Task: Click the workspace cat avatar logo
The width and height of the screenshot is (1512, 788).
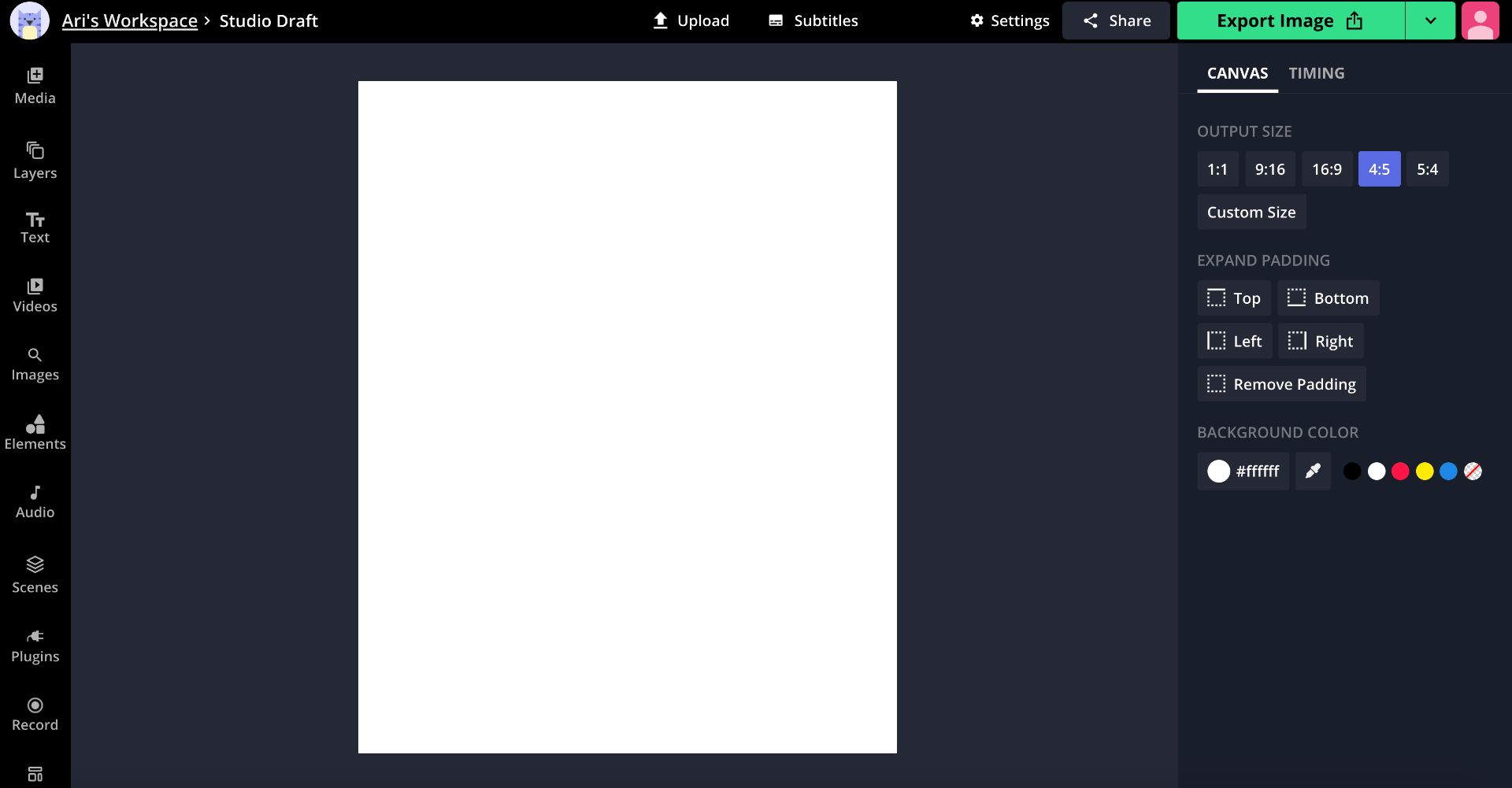Action: (29, 20)
